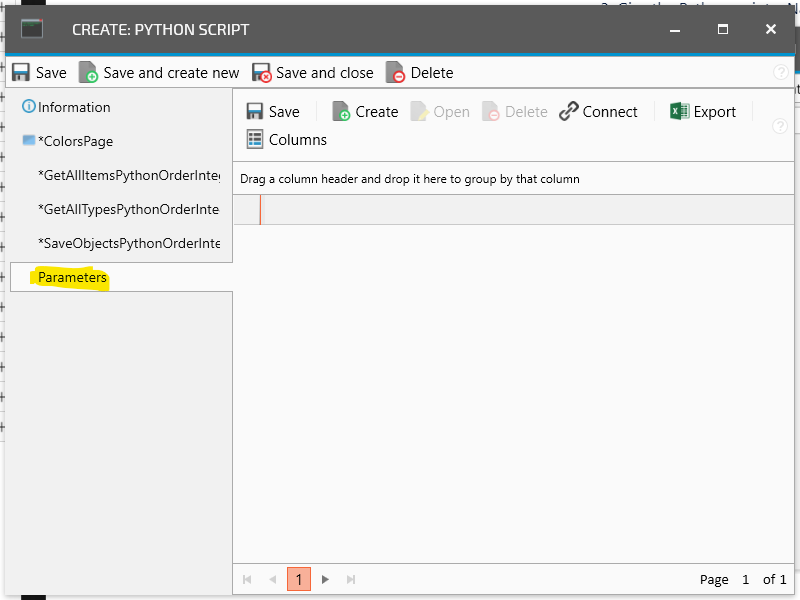The width and height of the screenshot is (800, 600).
Task: Click the Connect chain link icon
Action: click(569, 112)
